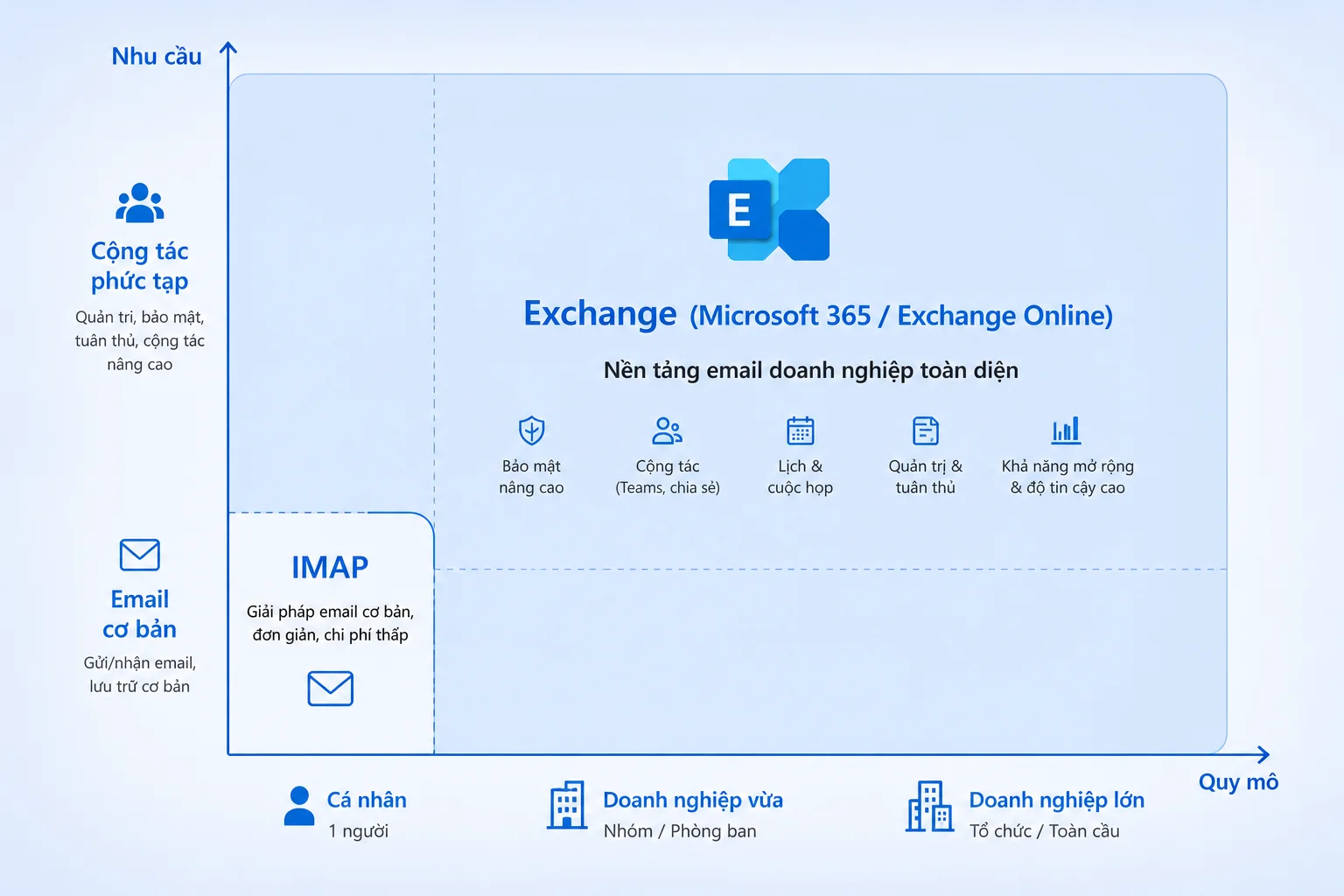Click the envelope icon inside the IMAP box
This screenshot has width=1344, height=896.
click(x=331, y=689)
